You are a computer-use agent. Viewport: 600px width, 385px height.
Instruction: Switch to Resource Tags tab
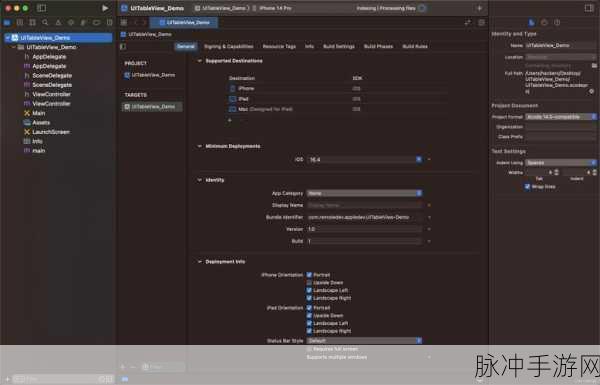279,46
